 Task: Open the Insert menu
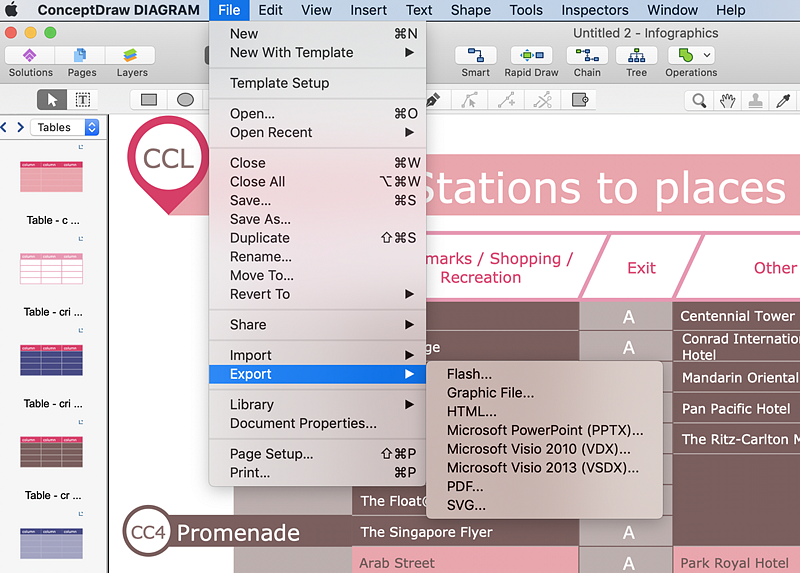[368, 10]
